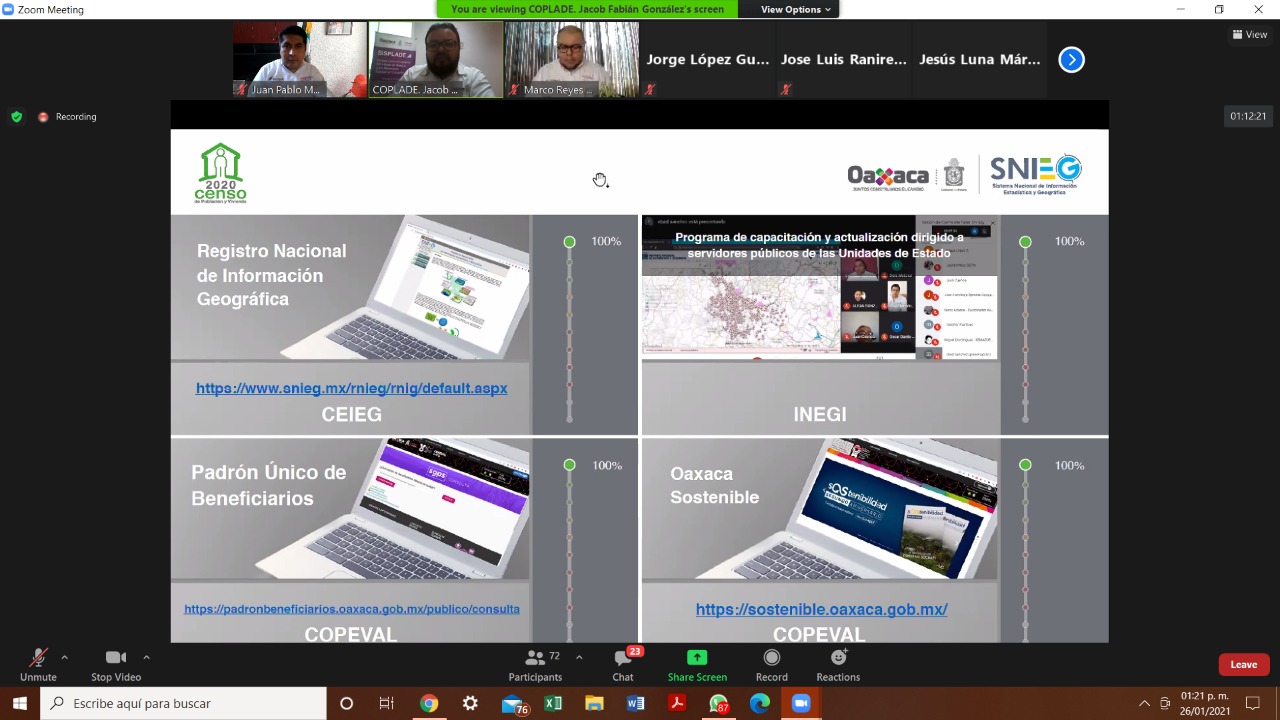
Task: Open Mail app from taskbar
Action: pyautogui.click(x=512, y=703)
